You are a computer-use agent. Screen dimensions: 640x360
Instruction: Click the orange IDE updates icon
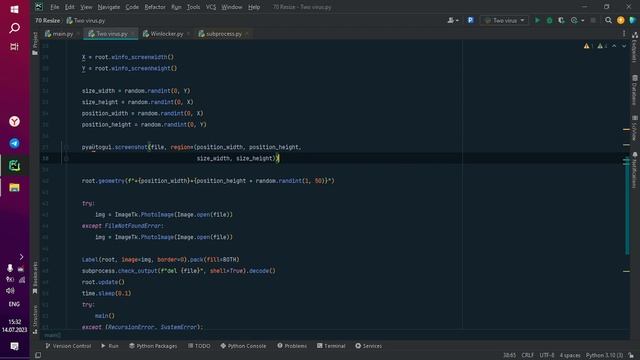[x=620, y=20]
